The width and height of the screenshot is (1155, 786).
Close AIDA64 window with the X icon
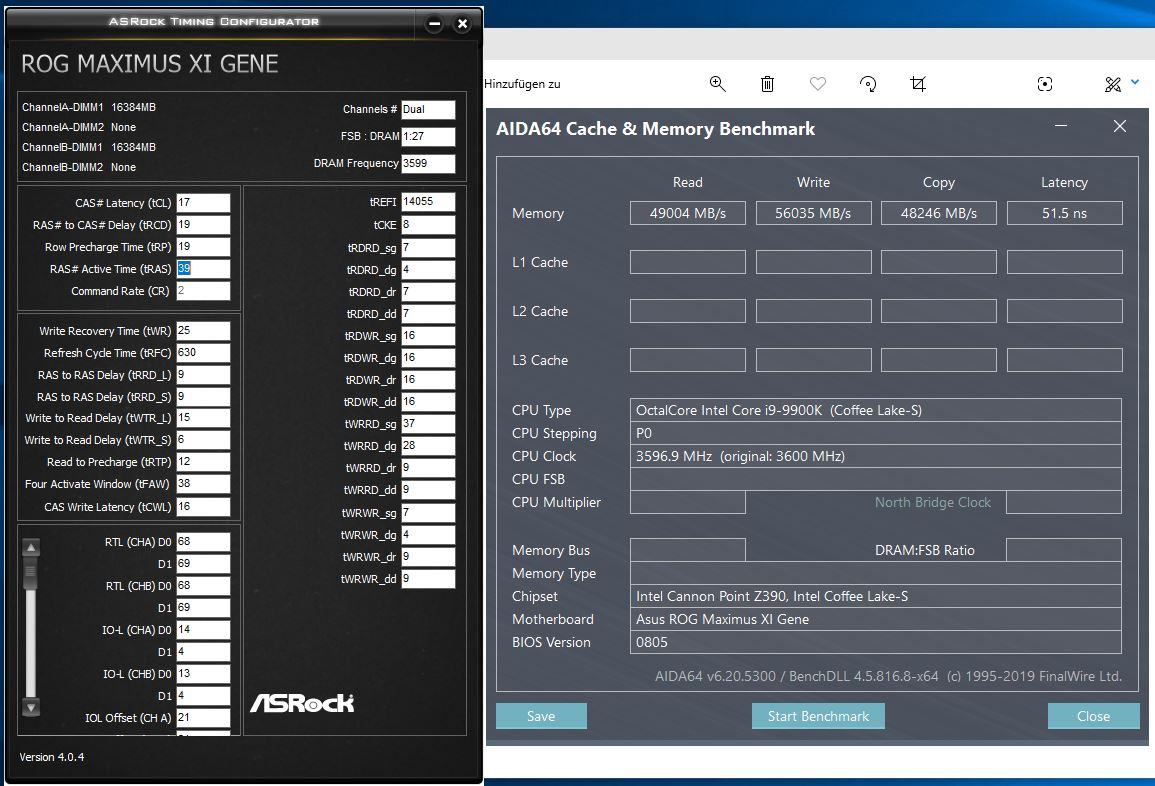click(x=1120, y=126)
